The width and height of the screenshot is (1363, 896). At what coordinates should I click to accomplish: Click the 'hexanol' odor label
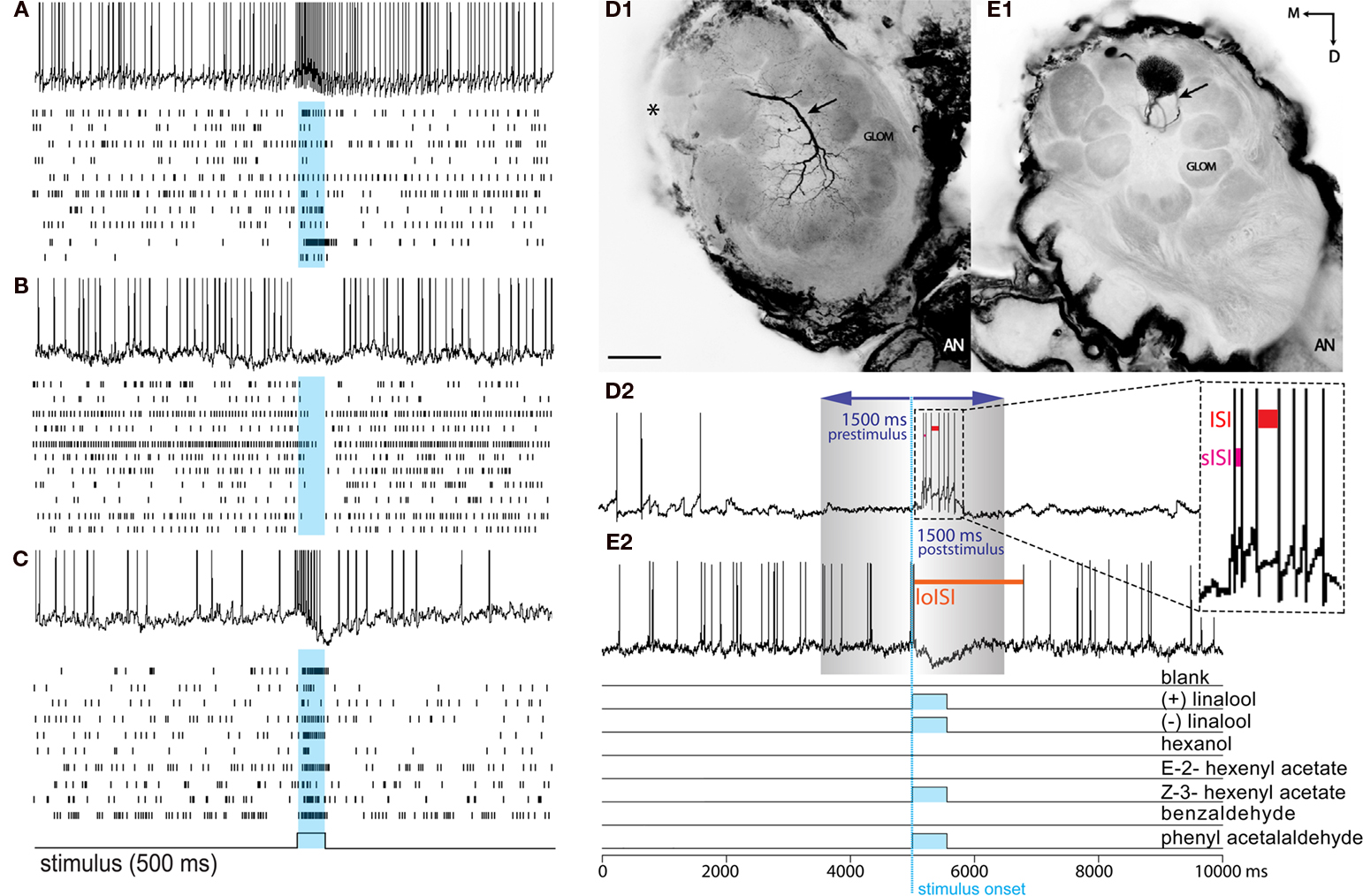point(1196,744)
